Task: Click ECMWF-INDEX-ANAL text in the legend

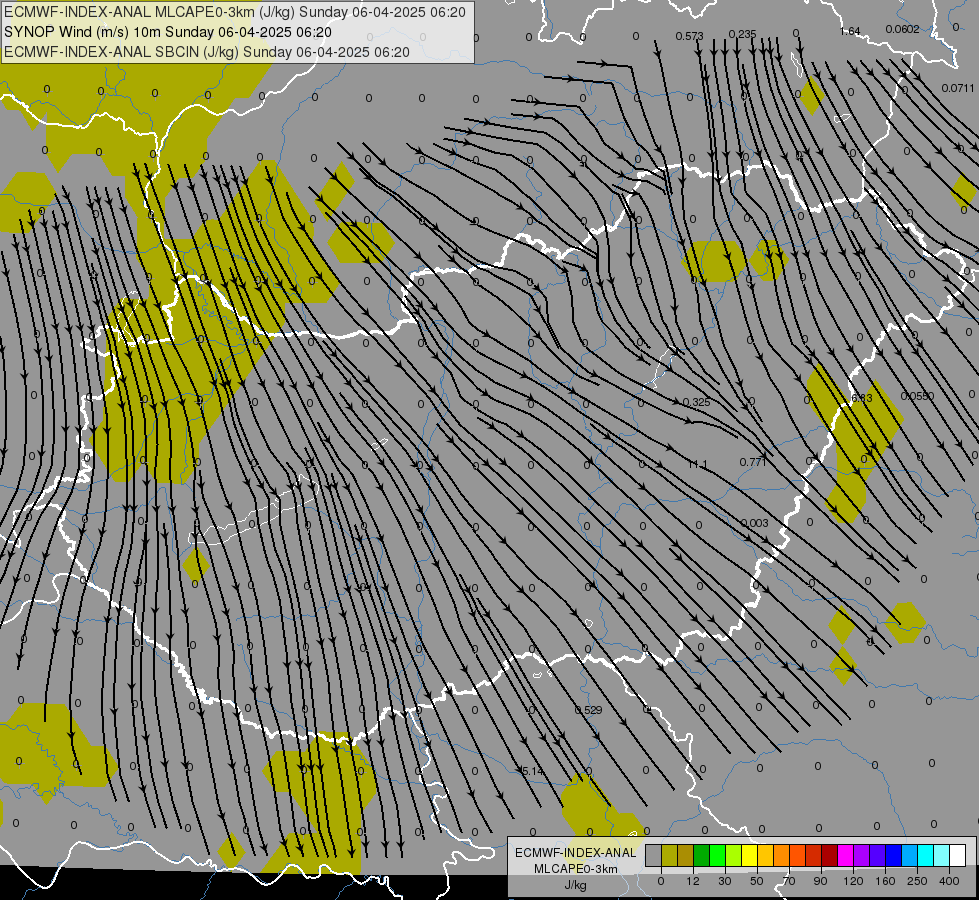Action: 576,853
